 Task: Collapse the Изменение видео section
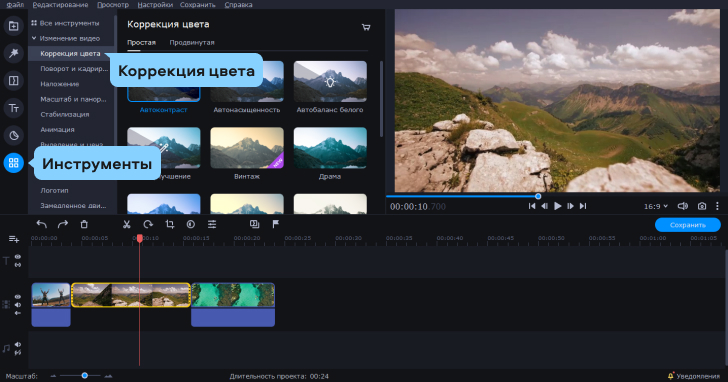coord(34,38)
